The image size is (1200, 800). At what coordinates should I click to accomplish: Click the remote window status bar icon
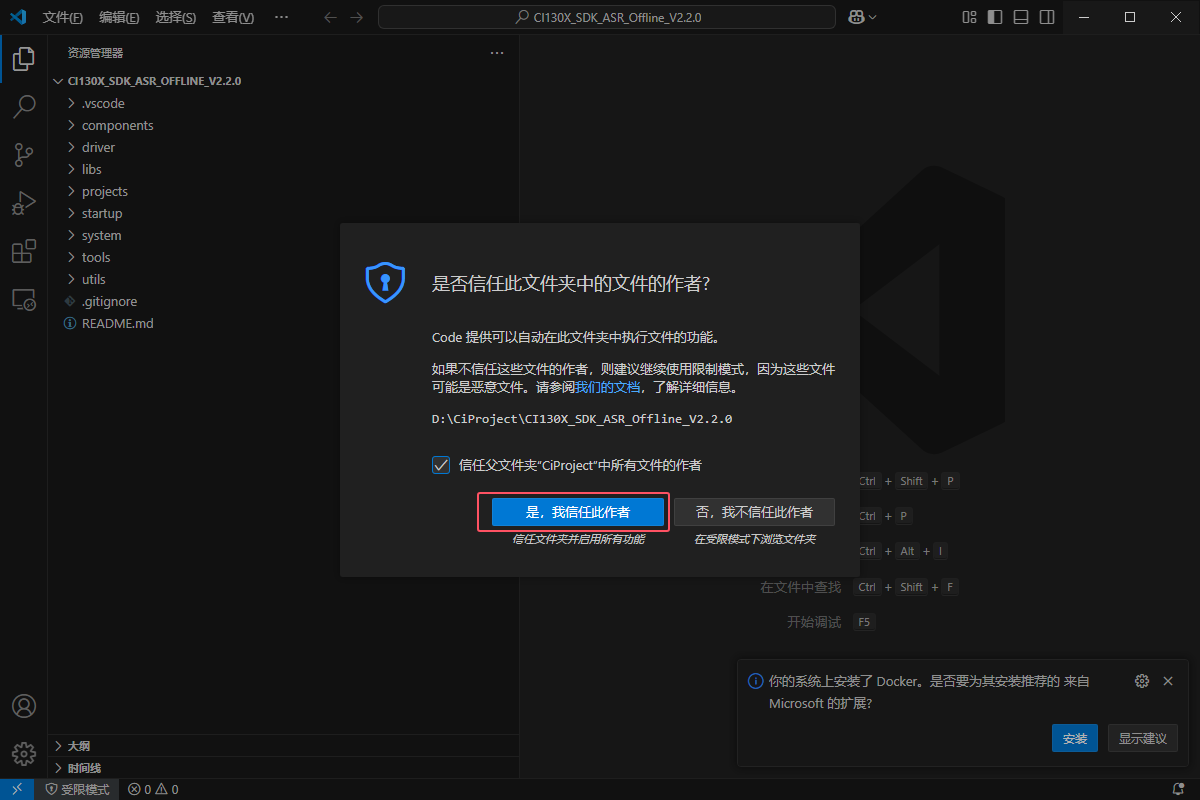(x=17, y=789)
